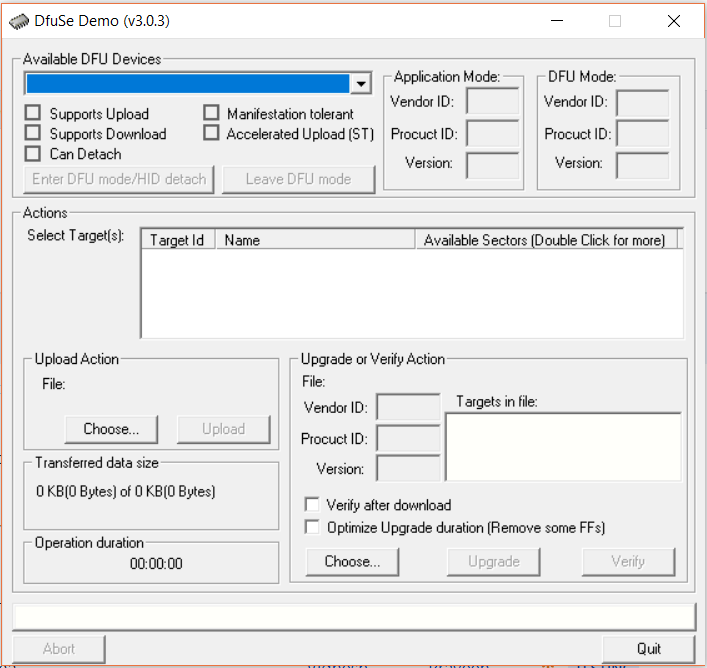Click the Target Id column header

(x=178, y=240)
